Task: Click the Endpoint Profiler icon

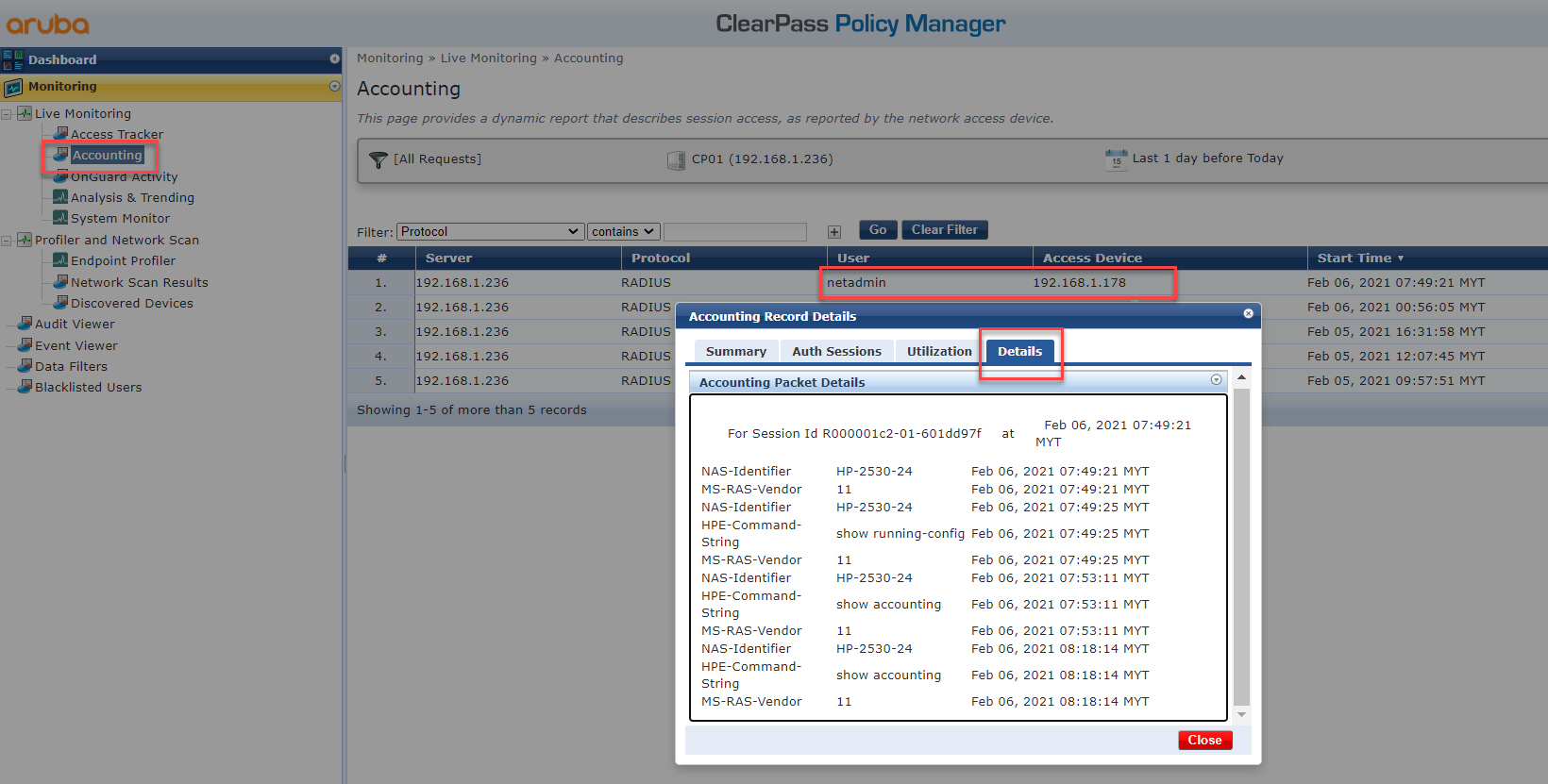Action: point(61,259)
